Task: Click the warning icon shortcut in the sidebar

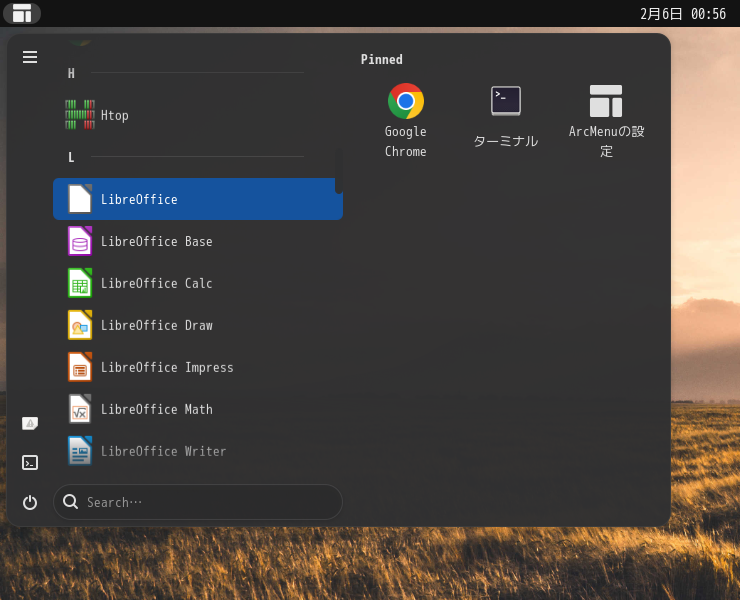Action: pos(30,423)
